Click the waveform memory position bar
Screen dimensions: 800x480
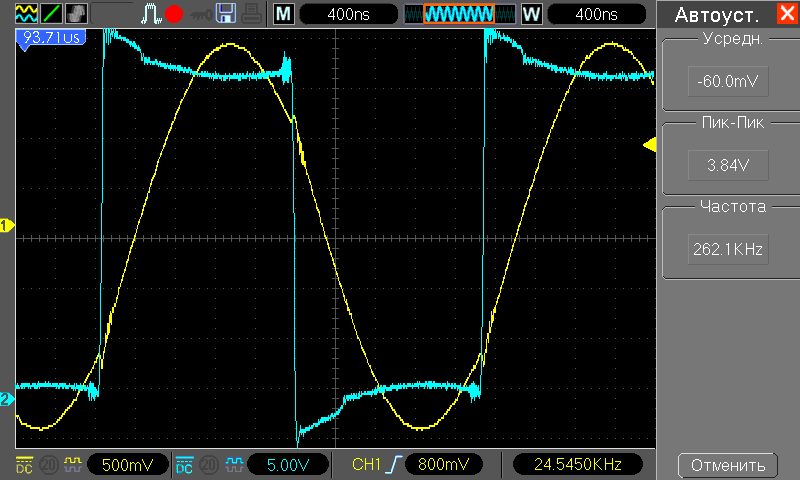coord(459,14)
